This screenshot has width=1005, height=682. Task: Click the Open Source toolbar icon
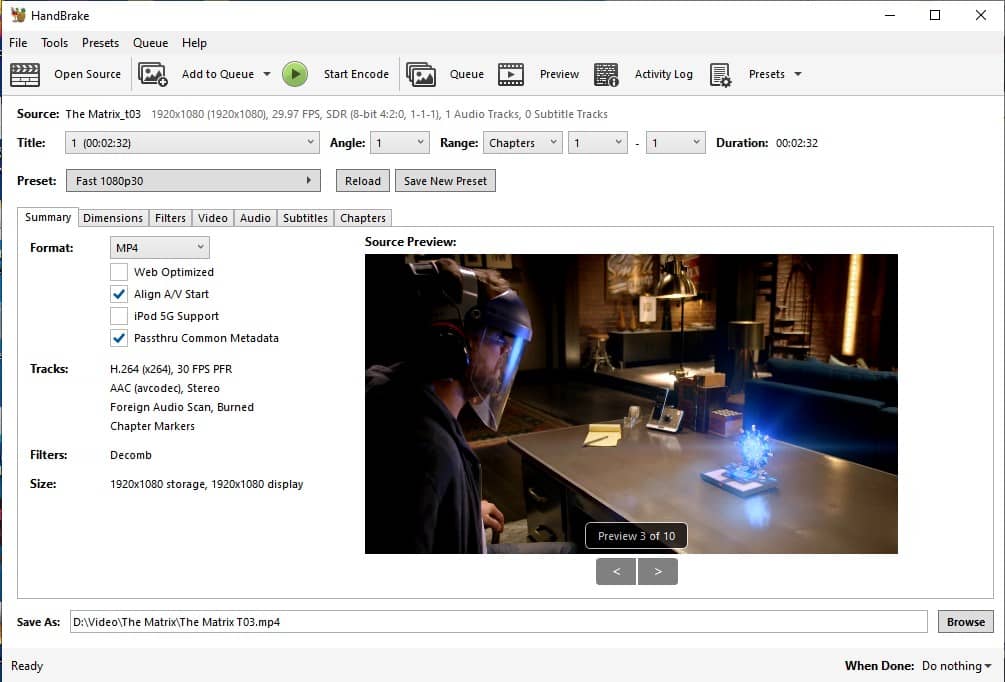25,74
